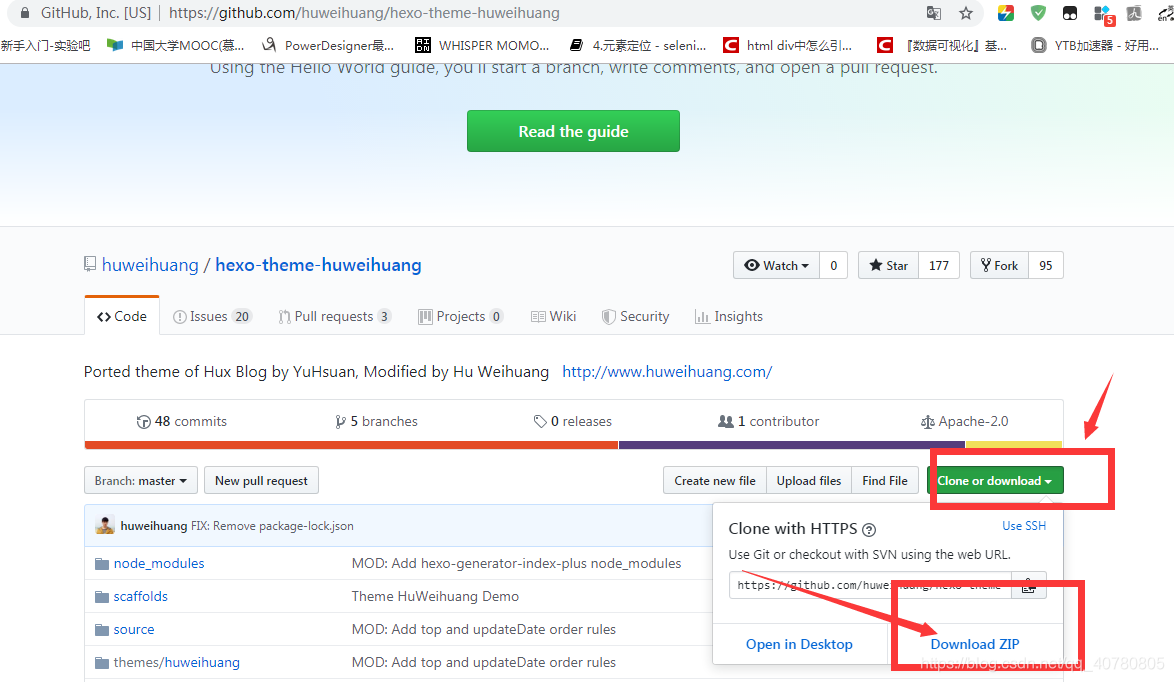
Task: Show the watchers count 0
Action: (x=833, y=266)
